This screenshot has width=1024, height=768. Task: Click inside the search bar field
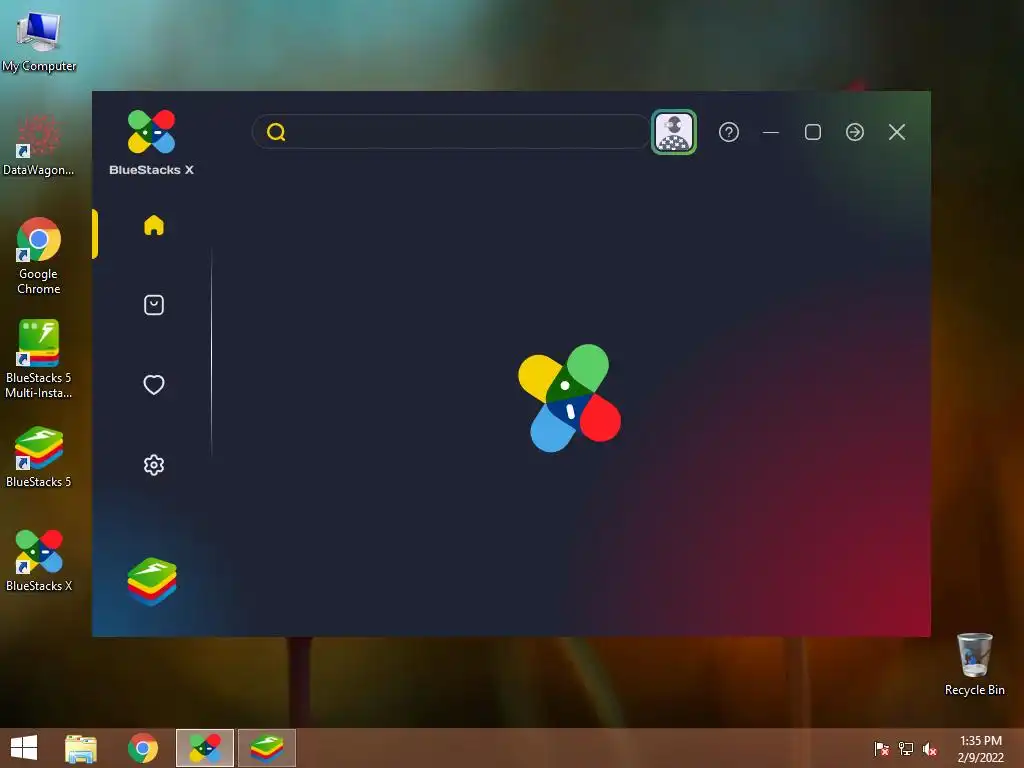click(451, 132)
